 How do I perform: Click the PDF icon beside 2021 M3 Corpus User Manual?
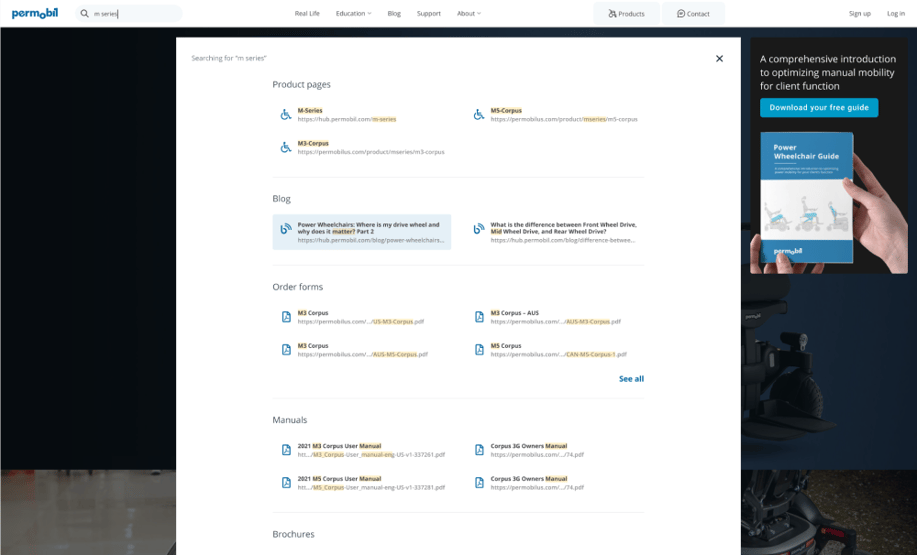tap(285, 450)
